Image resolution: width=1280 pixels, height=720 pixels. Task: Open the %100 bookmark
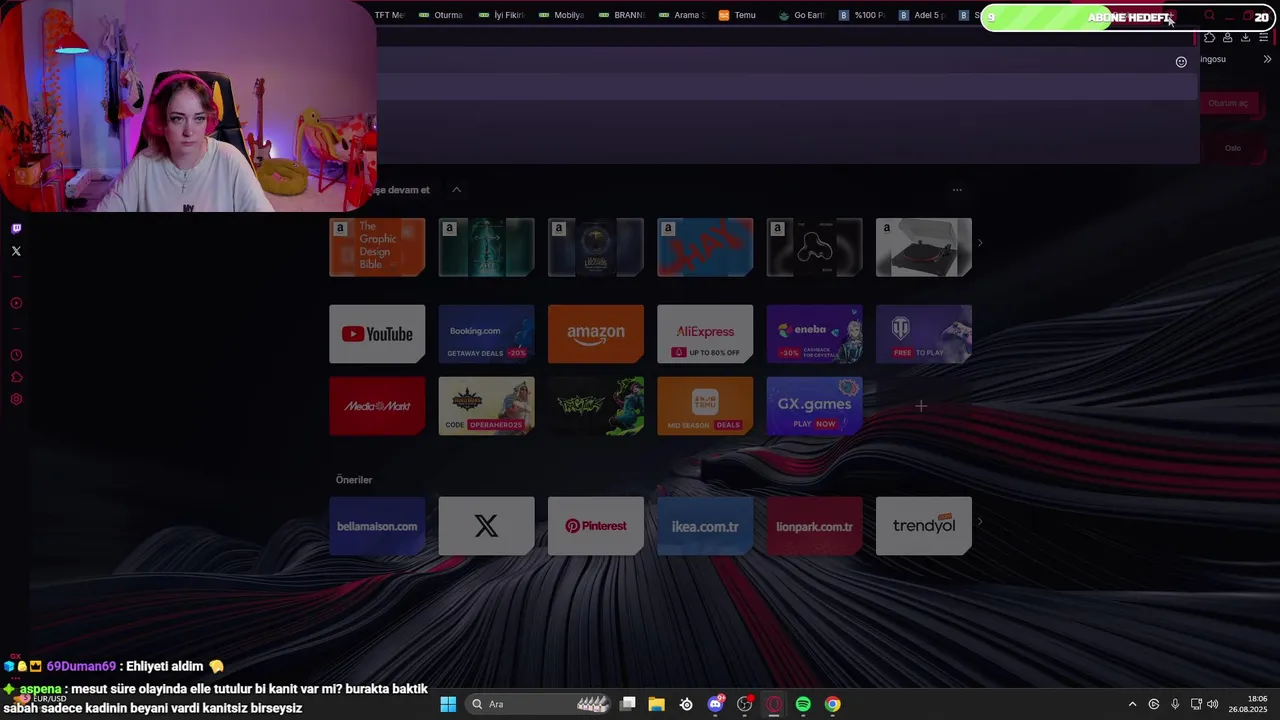coord(862,15)
